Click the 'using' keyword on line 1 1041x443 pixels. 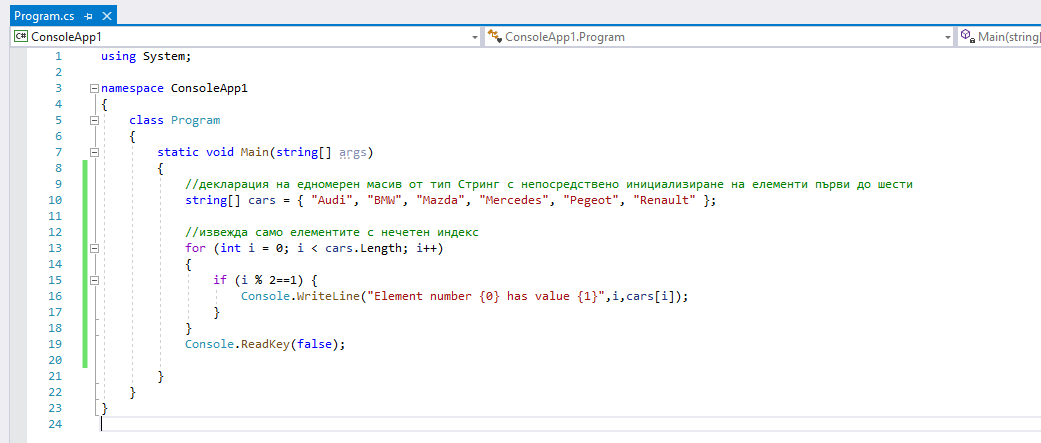pyautogui.click(x=118, y=56)
